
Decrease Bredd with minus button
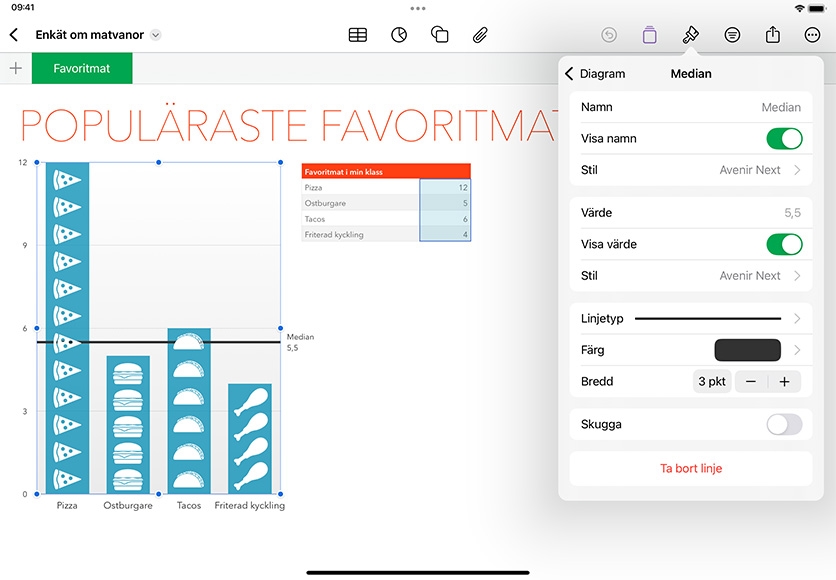[751, 382]
